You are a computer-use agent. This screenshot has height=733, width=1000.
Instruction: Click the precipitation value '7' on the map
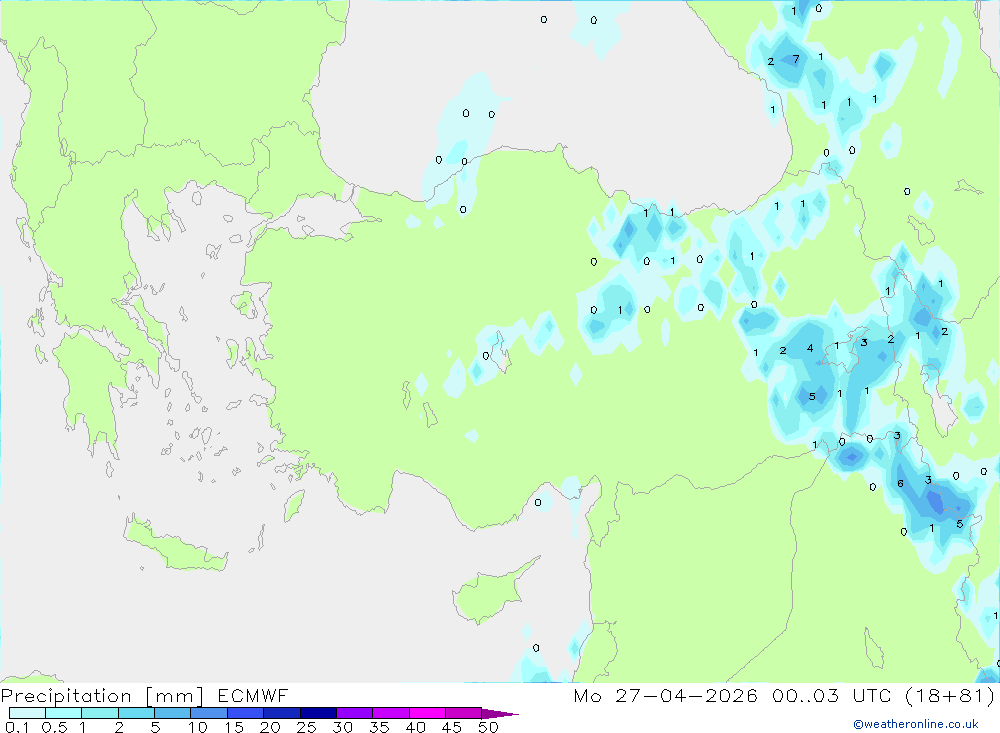point(795,59)
